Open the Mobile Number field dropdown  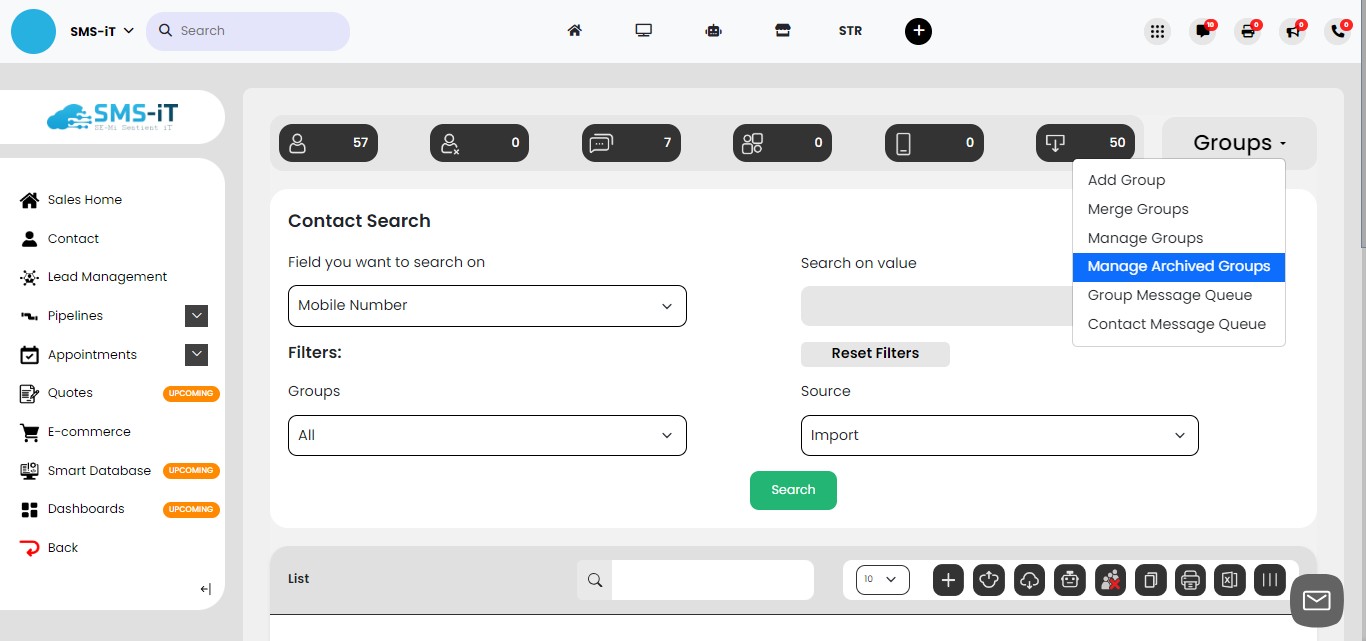coord(487,305)
